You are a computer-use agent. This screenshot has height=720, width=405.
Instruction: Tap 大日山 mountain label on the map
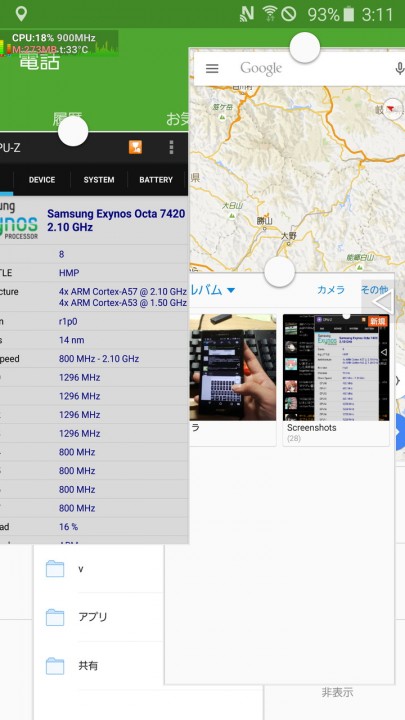coord(232,205)
